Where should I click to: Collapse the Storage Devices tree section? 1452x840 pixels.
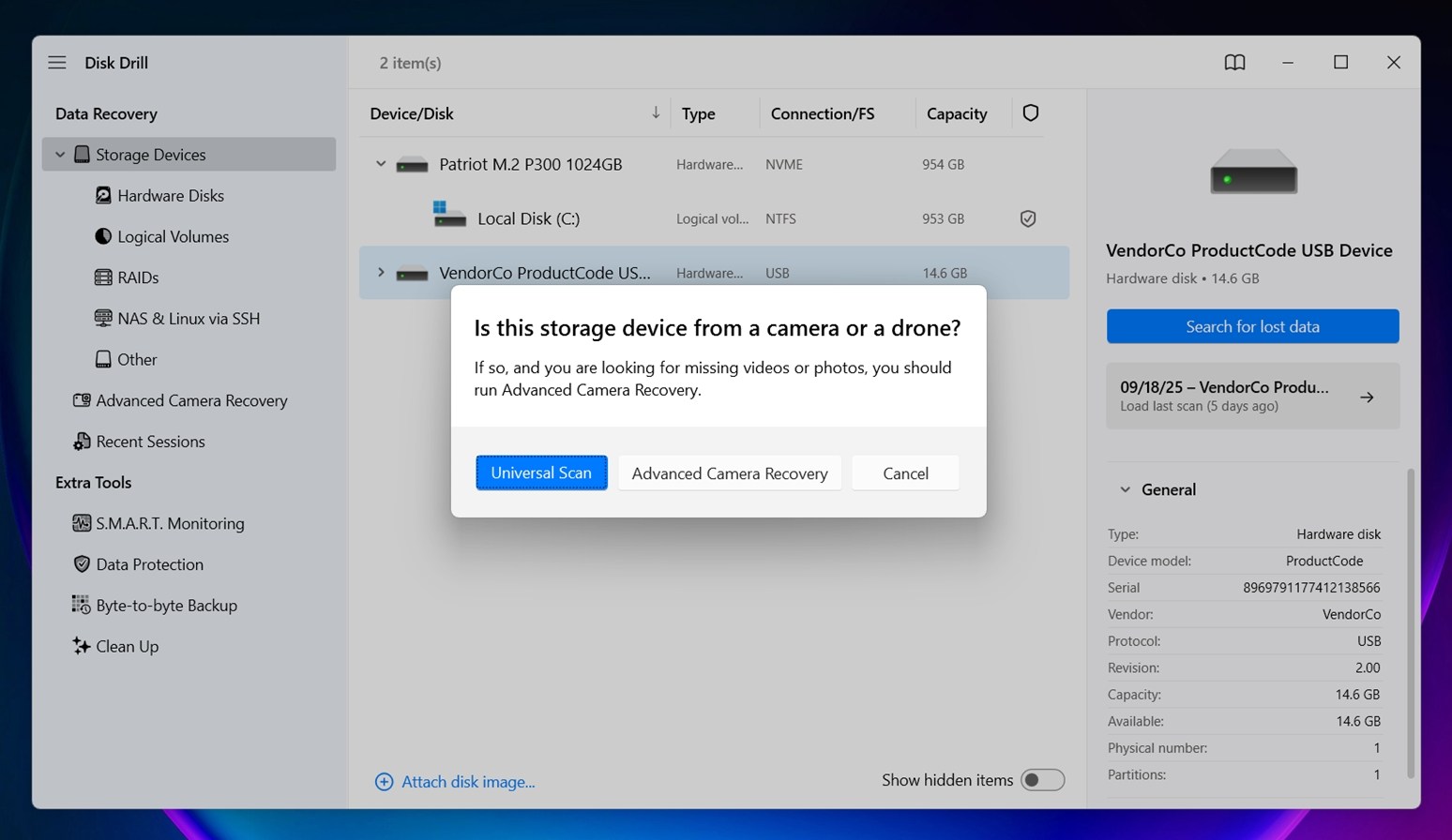click(60, 155)
